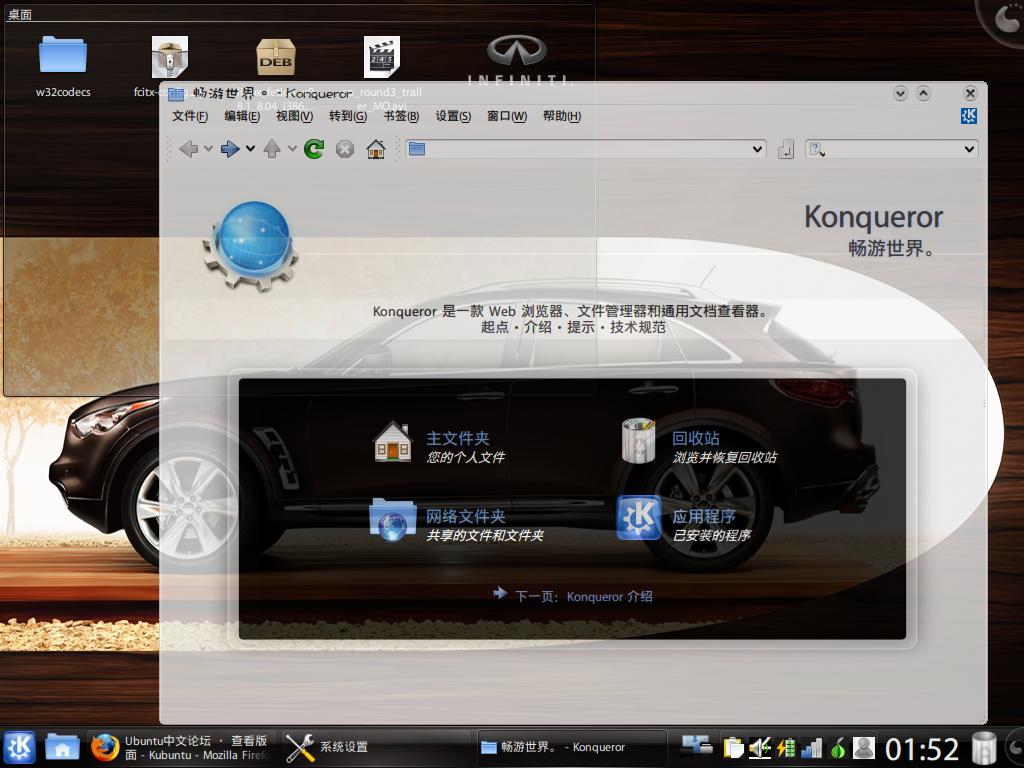1024x768 pixels.
Task: Select the DEB package icon on the desktop
Action: (x=276, y=56)
